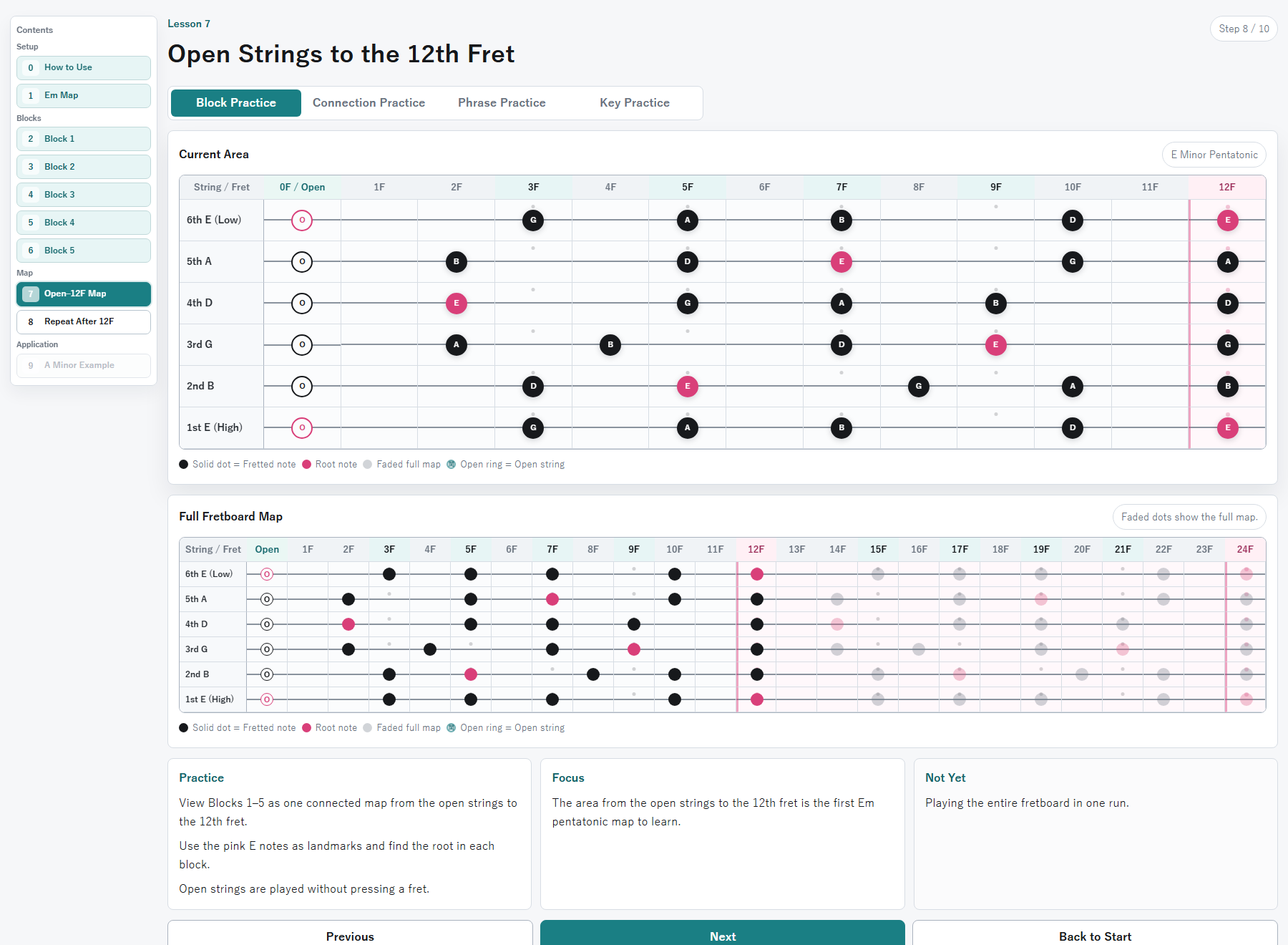Select the Open–12F Map lesson entry

[x=83, y=294]
